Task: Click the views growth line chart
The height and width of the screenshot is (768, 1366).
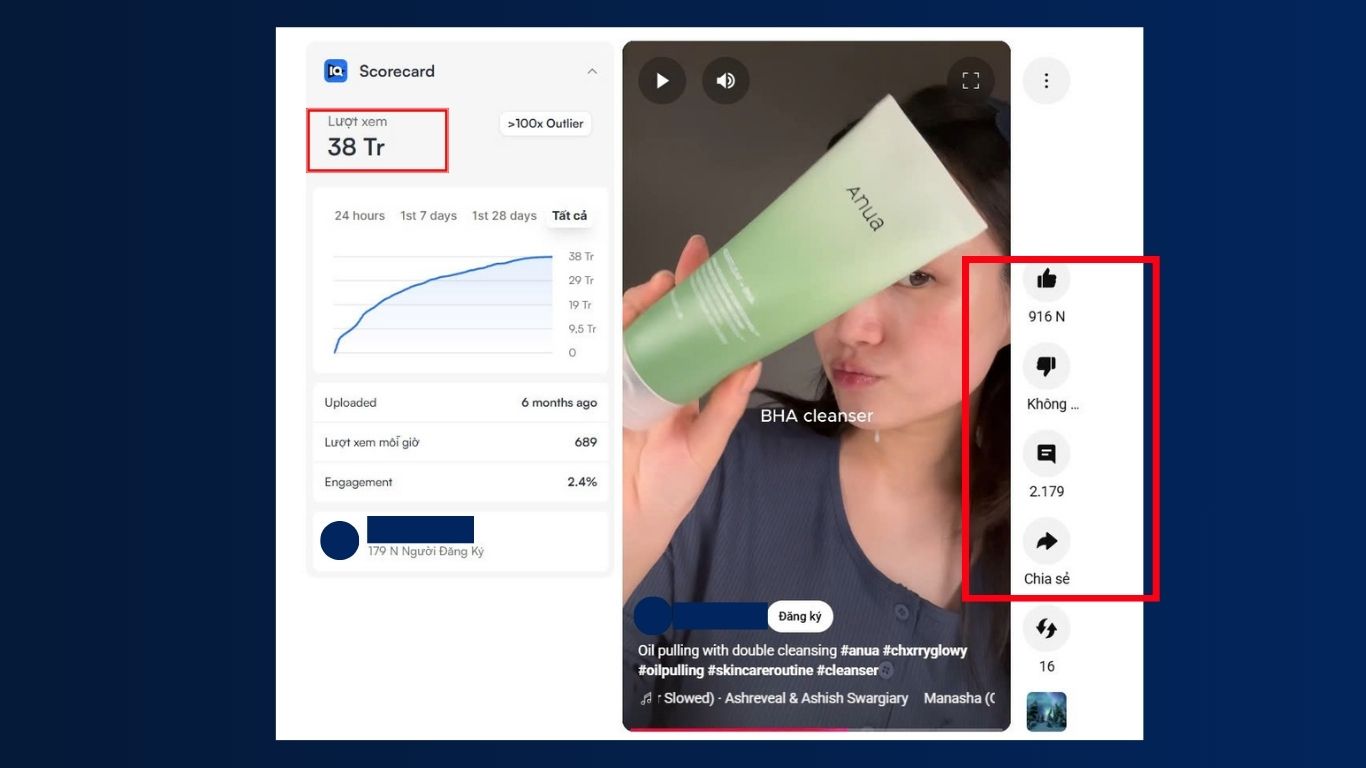Action: pyautogui.click(x=444, y=304)
